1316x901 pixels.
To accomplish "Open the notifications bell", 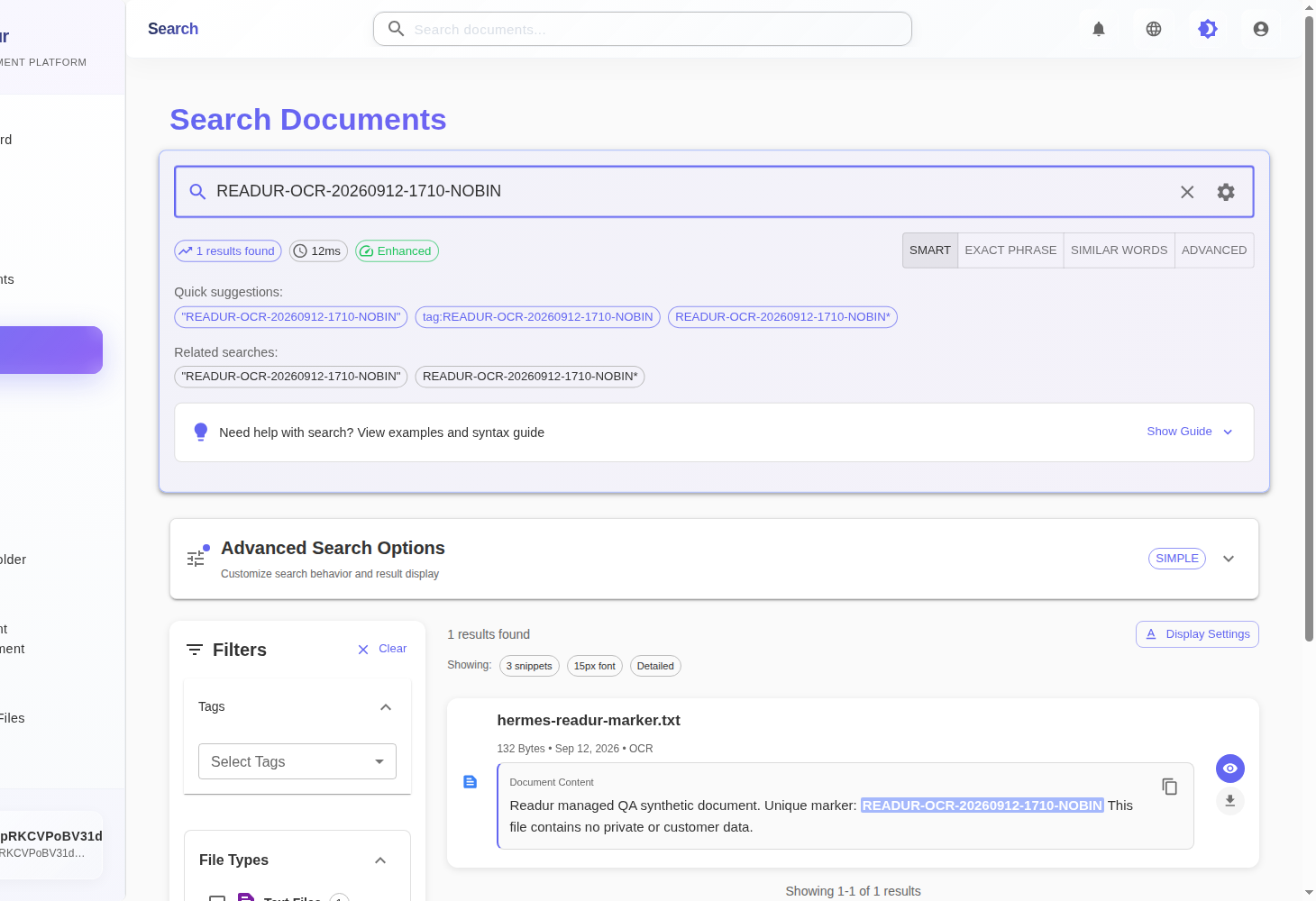I will click(1099, 29).
